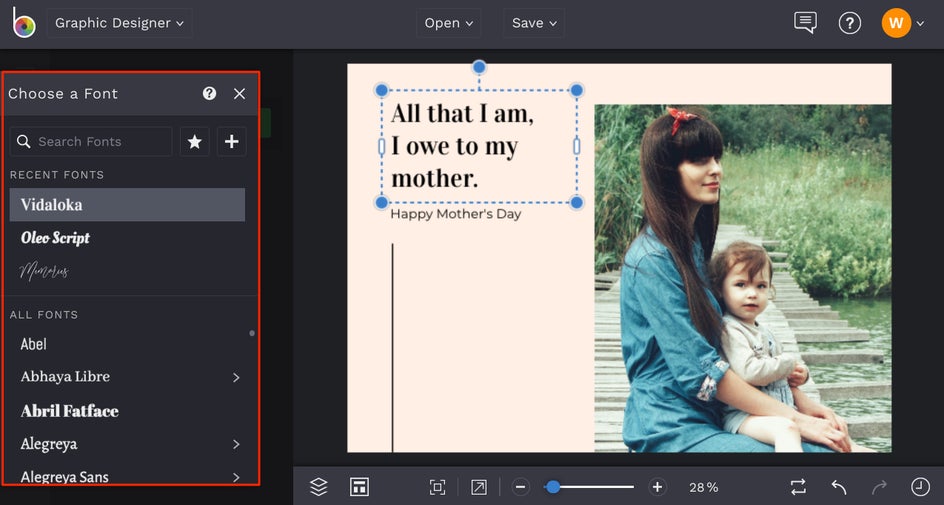Add a font with the plus button

click(231, 142)
